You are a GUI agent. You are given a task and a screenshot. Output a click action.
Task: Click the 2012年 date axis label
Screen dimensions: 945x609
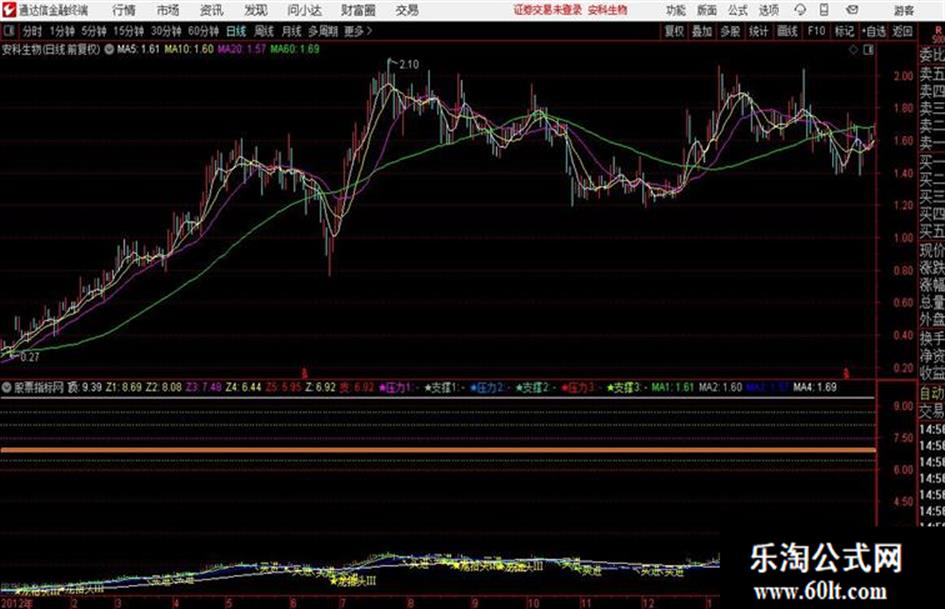(17, 603)
